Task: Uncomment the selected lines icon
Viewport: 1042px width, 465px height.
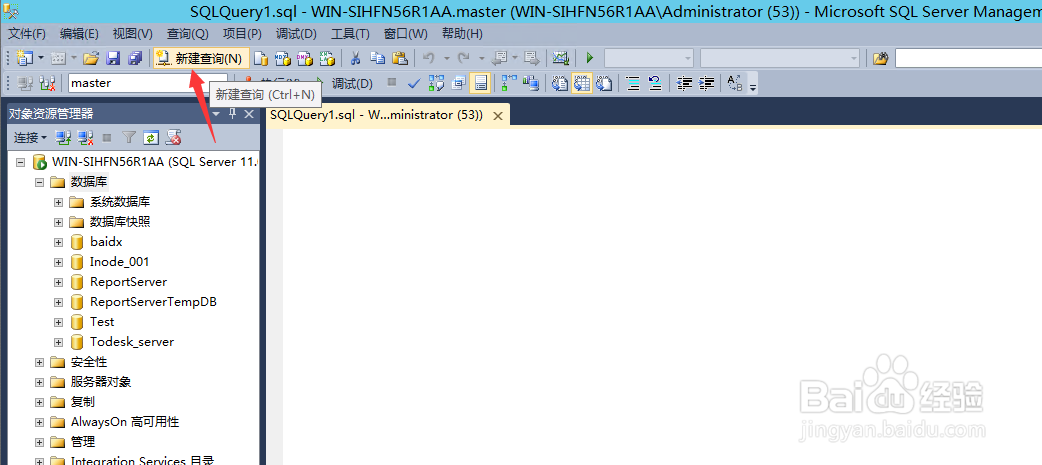Action: [655, 83]
